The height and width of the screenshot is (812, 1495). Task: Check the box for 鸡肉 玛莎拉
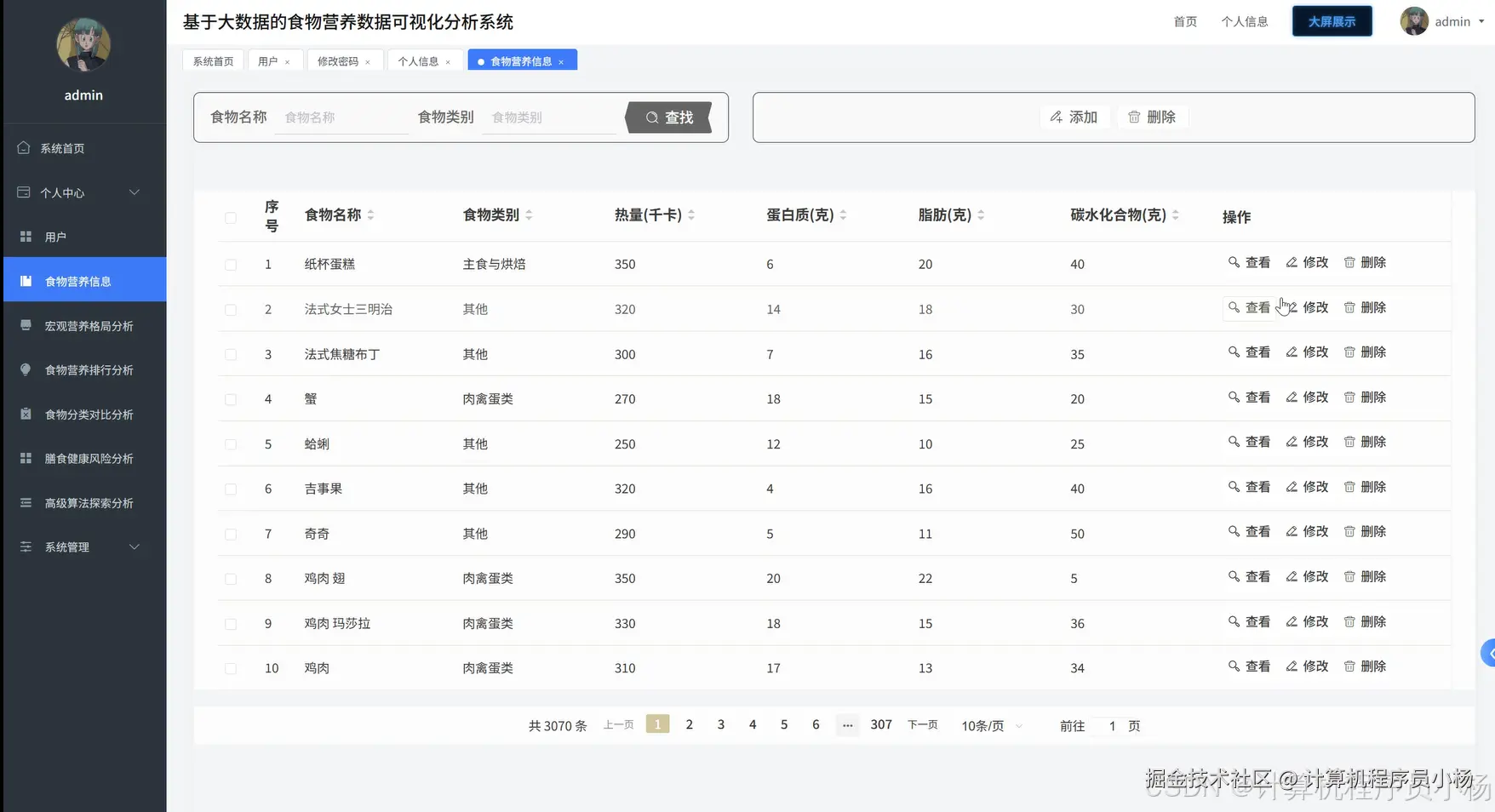(231, 624)
